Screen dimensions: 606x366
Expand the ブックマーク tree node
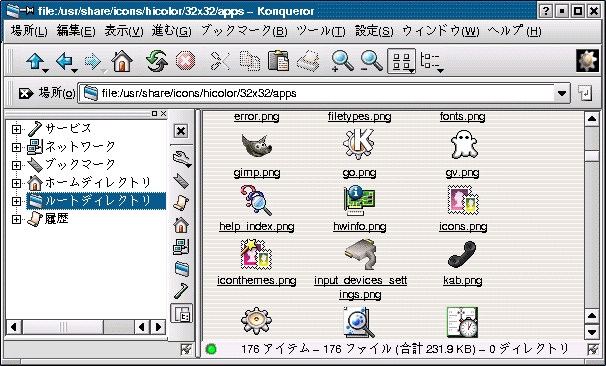16,165
